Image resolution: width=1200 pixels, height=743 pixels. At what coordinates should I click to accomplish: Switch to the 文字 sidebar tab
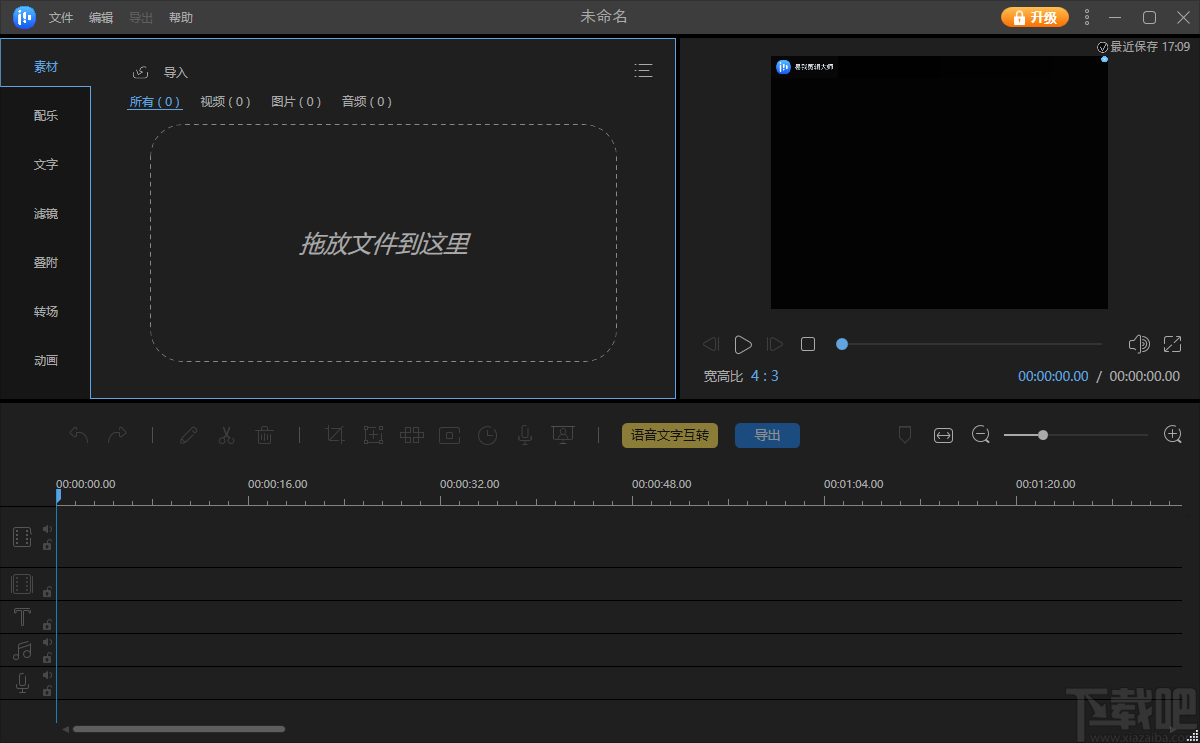click(46, 164)
